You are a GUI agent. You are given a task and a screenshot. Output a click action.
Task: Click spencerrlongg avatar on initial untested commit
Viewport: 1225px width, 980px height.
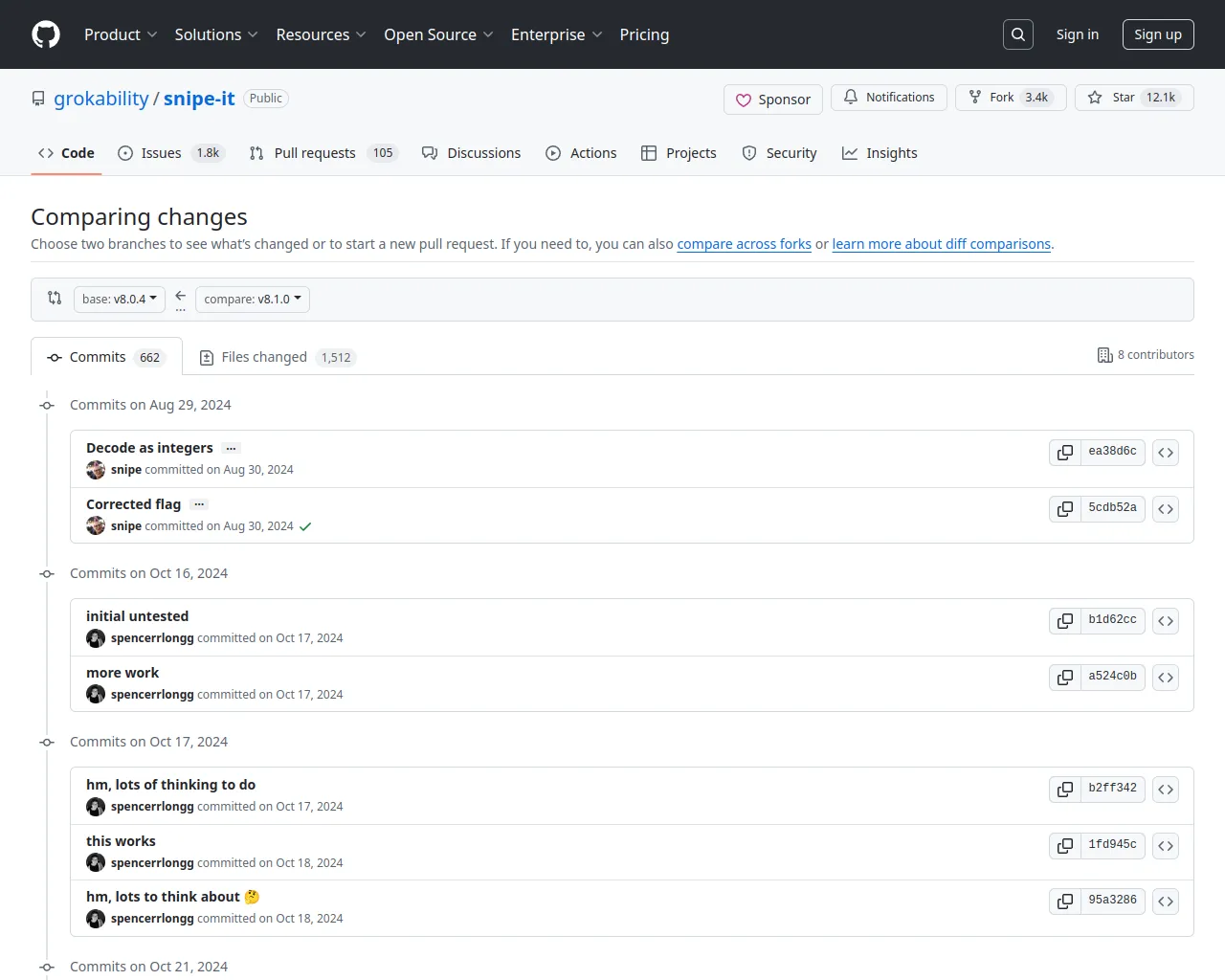(96, 638)
